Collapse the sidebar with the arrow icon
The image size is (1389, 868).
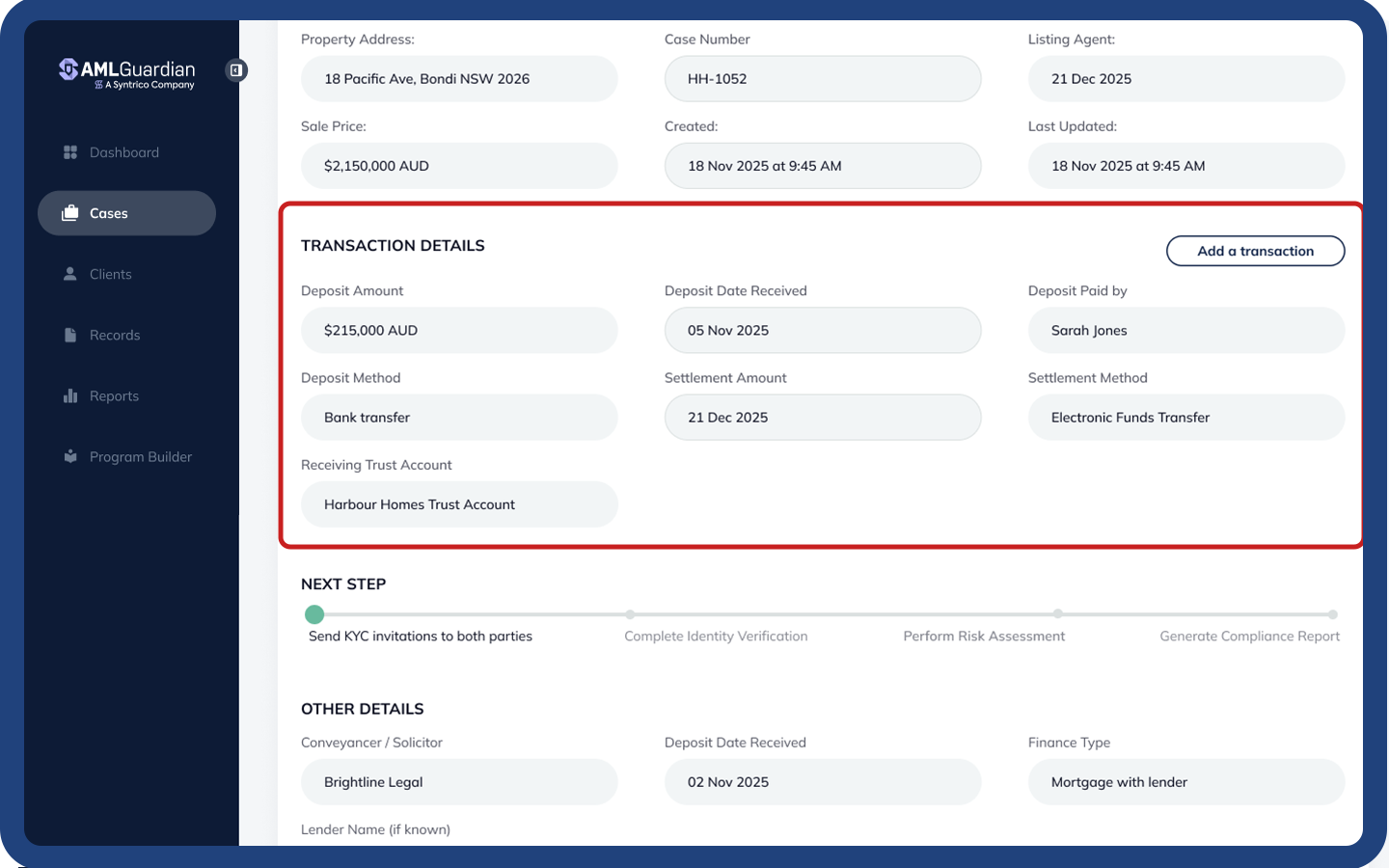pos(236,69)
